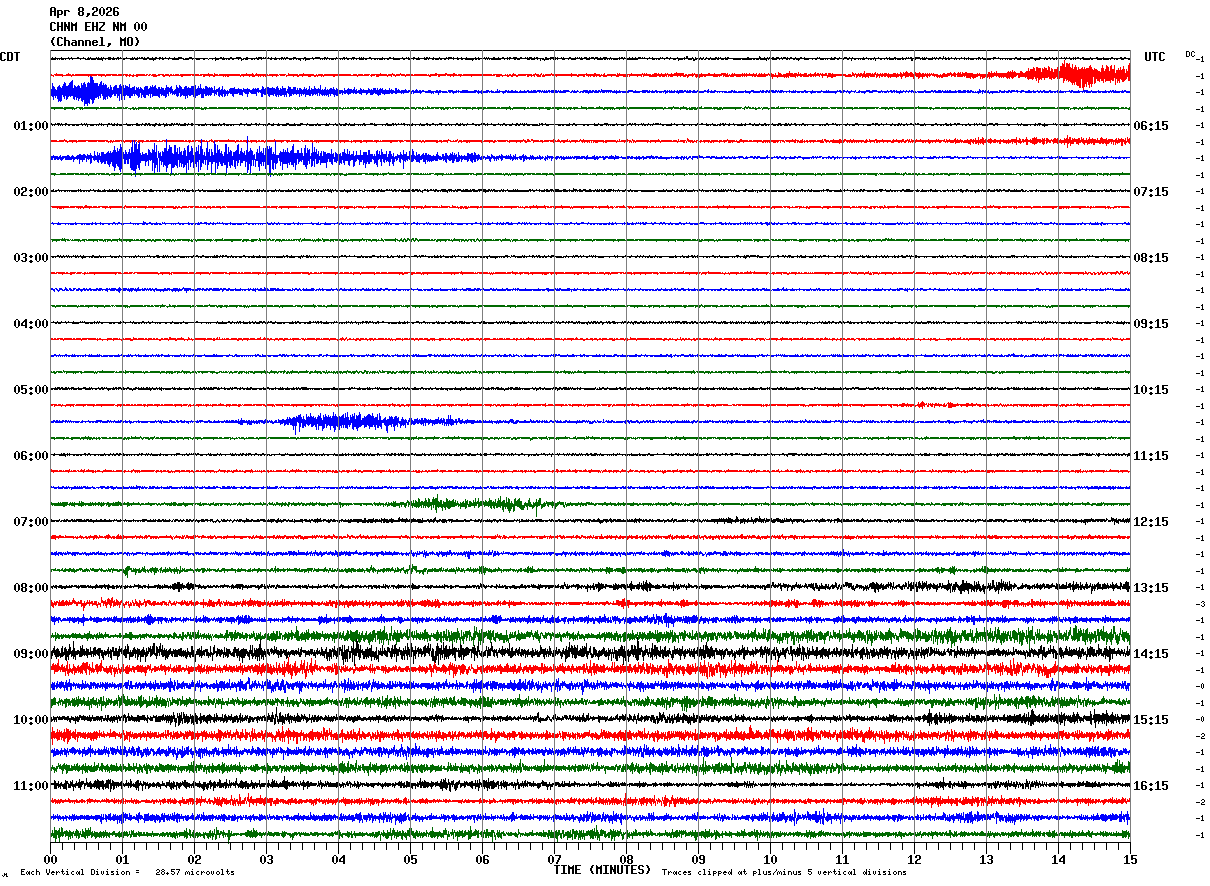This screenshot has height=886, width=1210.
Task: Click the 06:15 UTC time label
Action: coord(1151,125)
